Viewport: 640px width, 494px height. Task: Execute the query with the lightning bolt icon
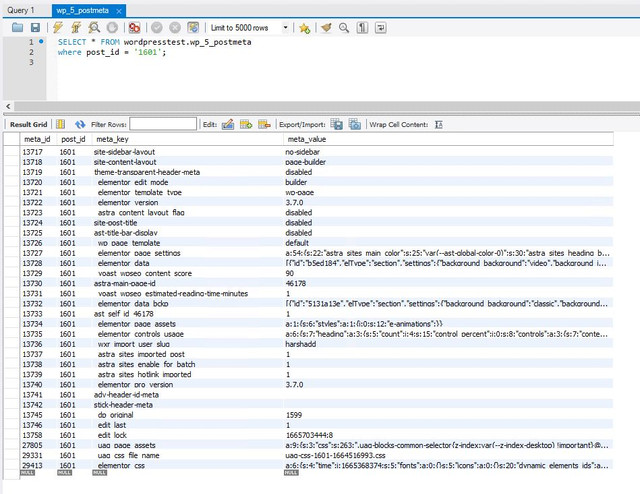pos(58,28)
